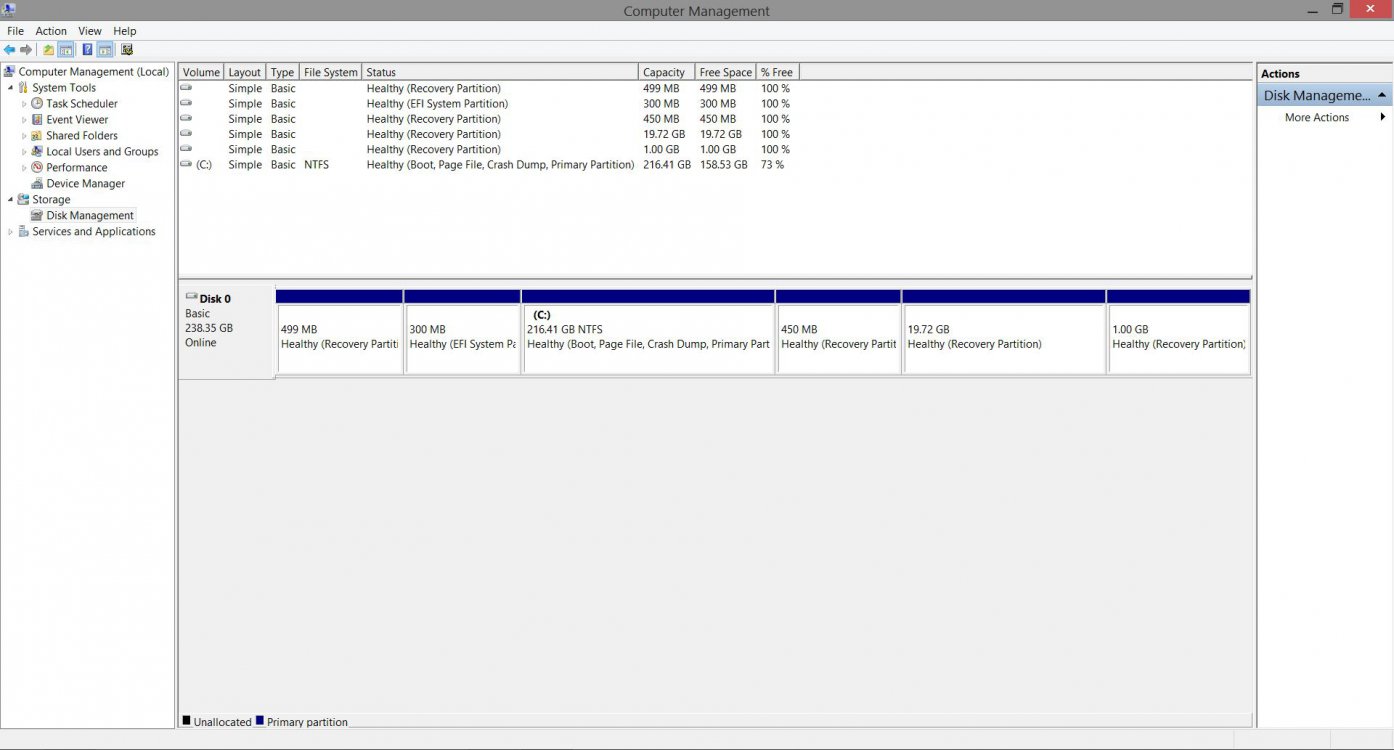Sort by the Volume column header
The width and height of the screenshot is (1394, 750).
click(x=201, y=72)
